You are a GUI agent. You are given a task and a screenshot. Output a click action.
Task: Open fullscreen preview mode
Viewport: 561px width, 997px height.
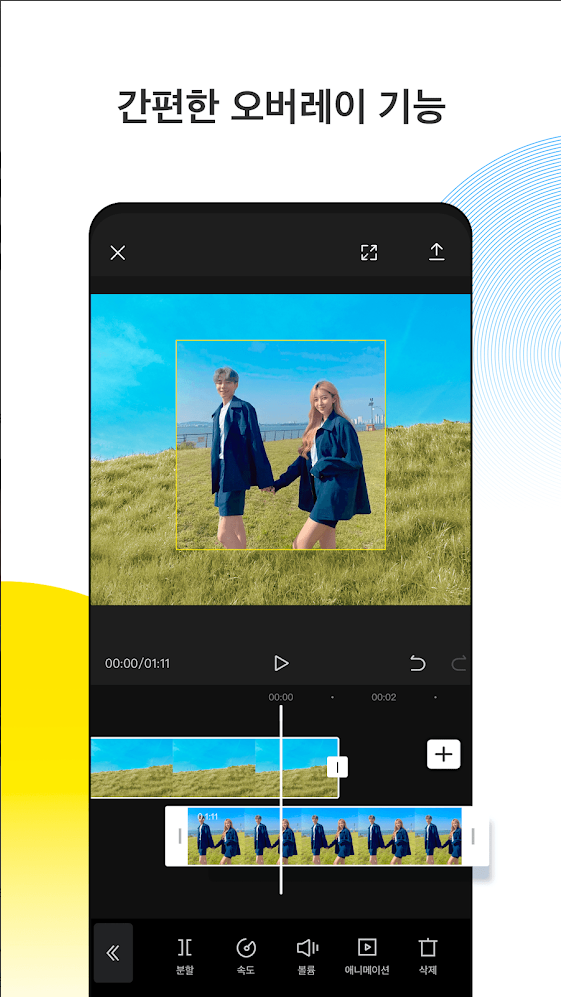click(369, 252)
